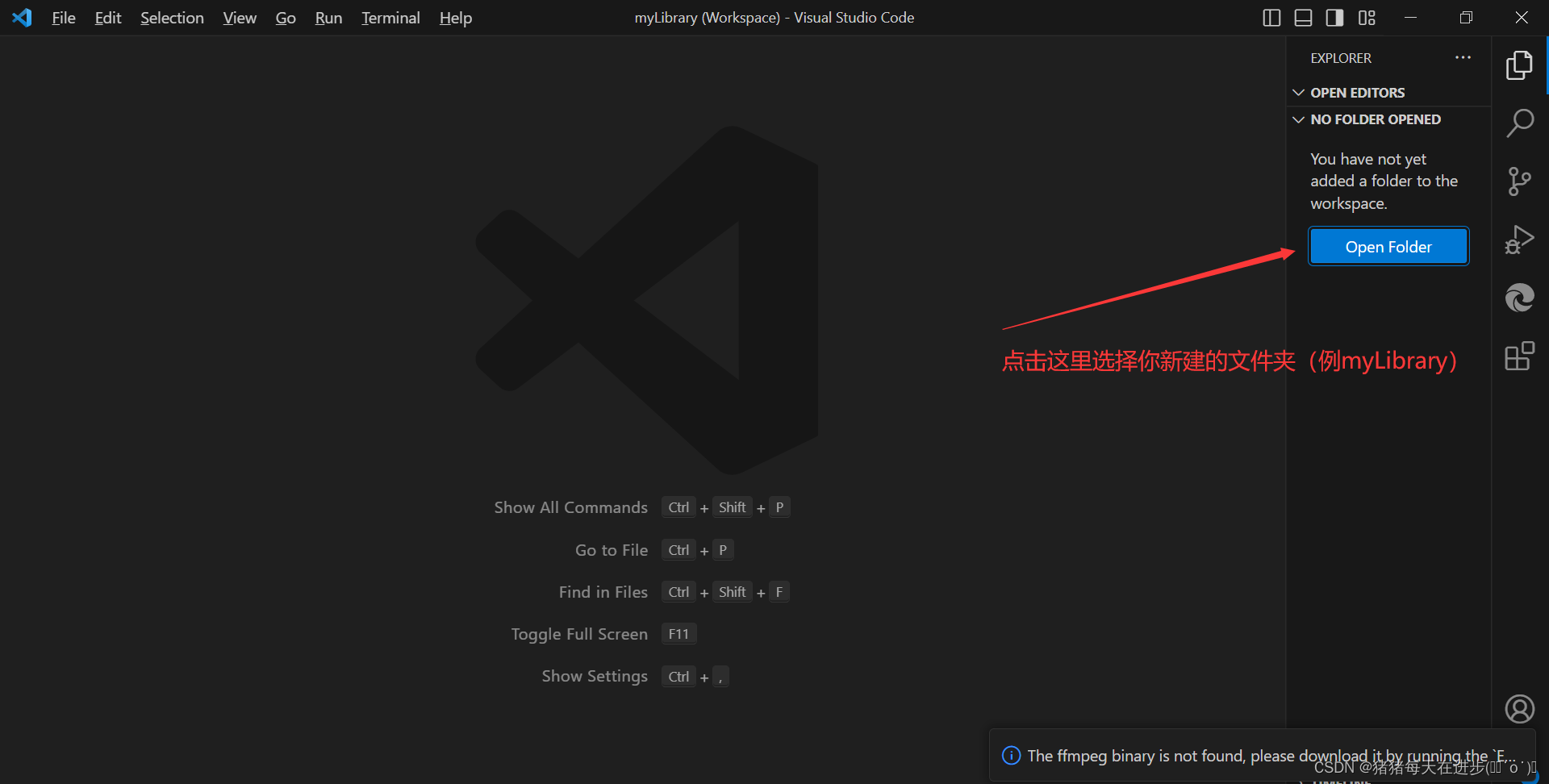Open the Terminal menu

(x=390, y=18)
